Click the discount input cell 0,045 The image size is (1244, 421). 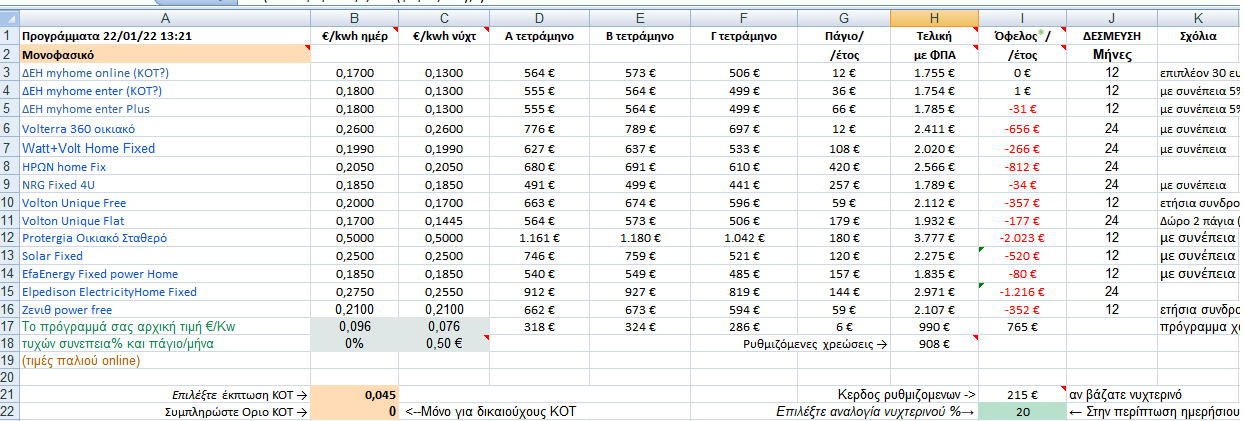click(x=355, y=394)
